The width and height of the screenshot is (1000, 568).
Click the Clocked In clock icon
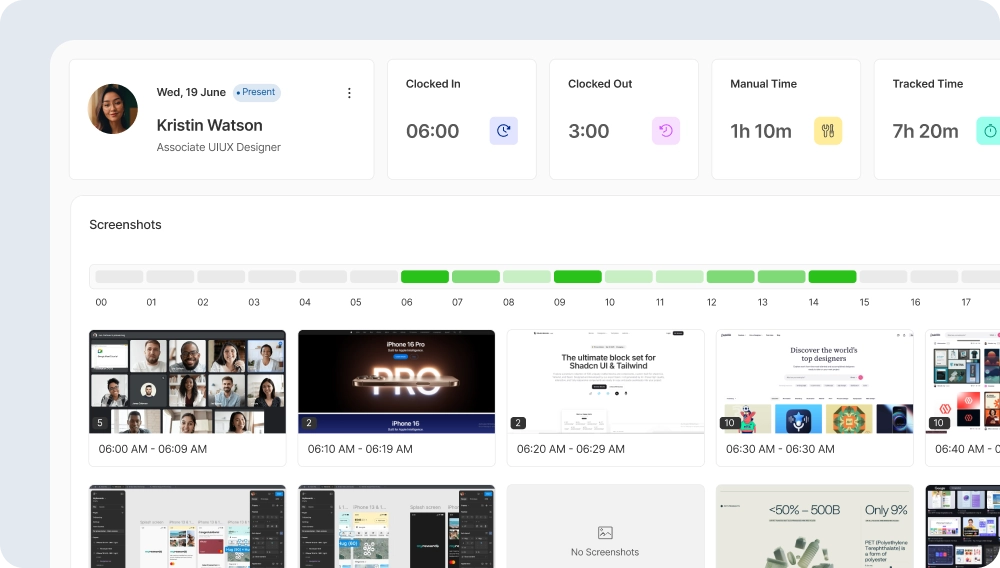point(503,131)
